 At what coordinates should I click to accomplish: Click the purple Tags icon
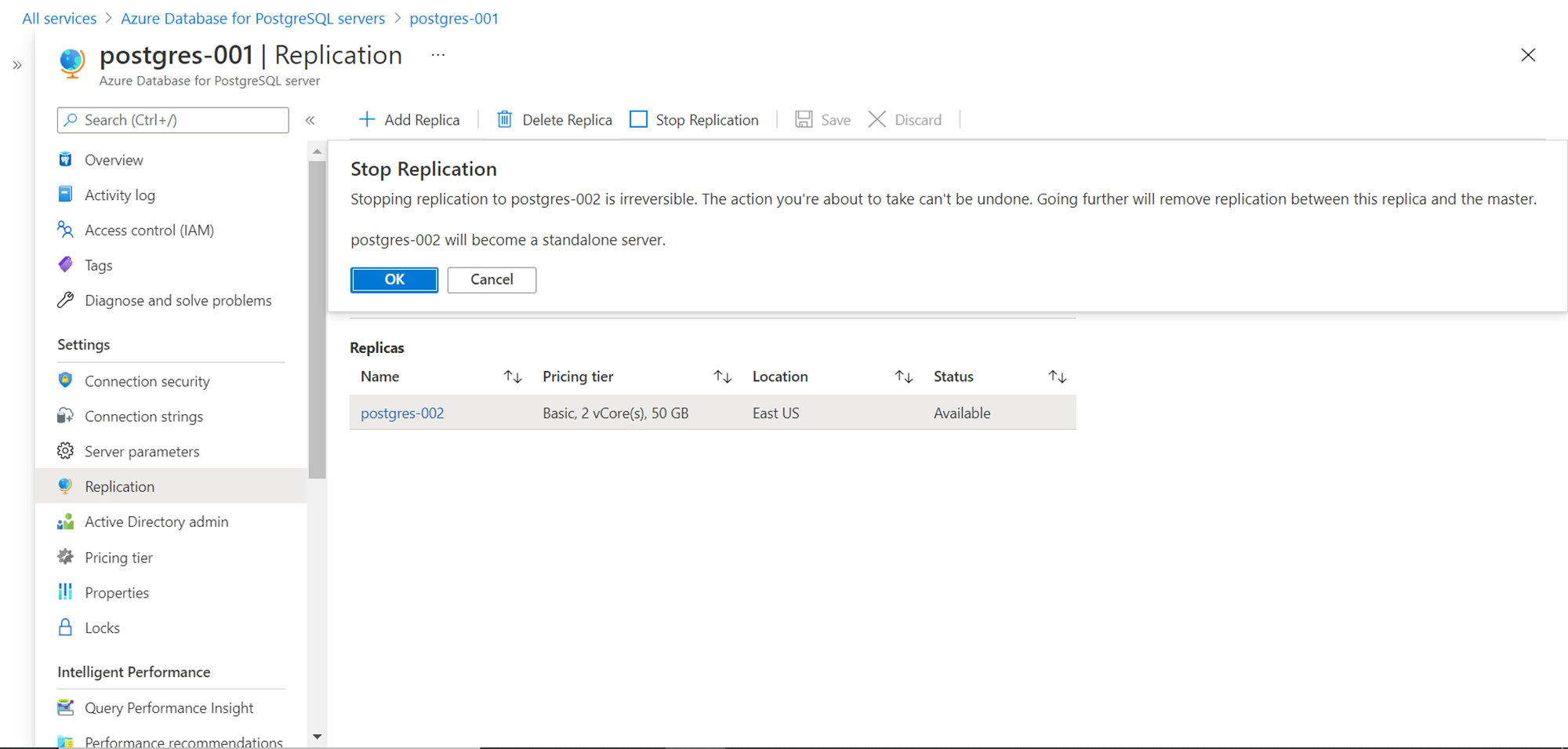tap(66, 264)
